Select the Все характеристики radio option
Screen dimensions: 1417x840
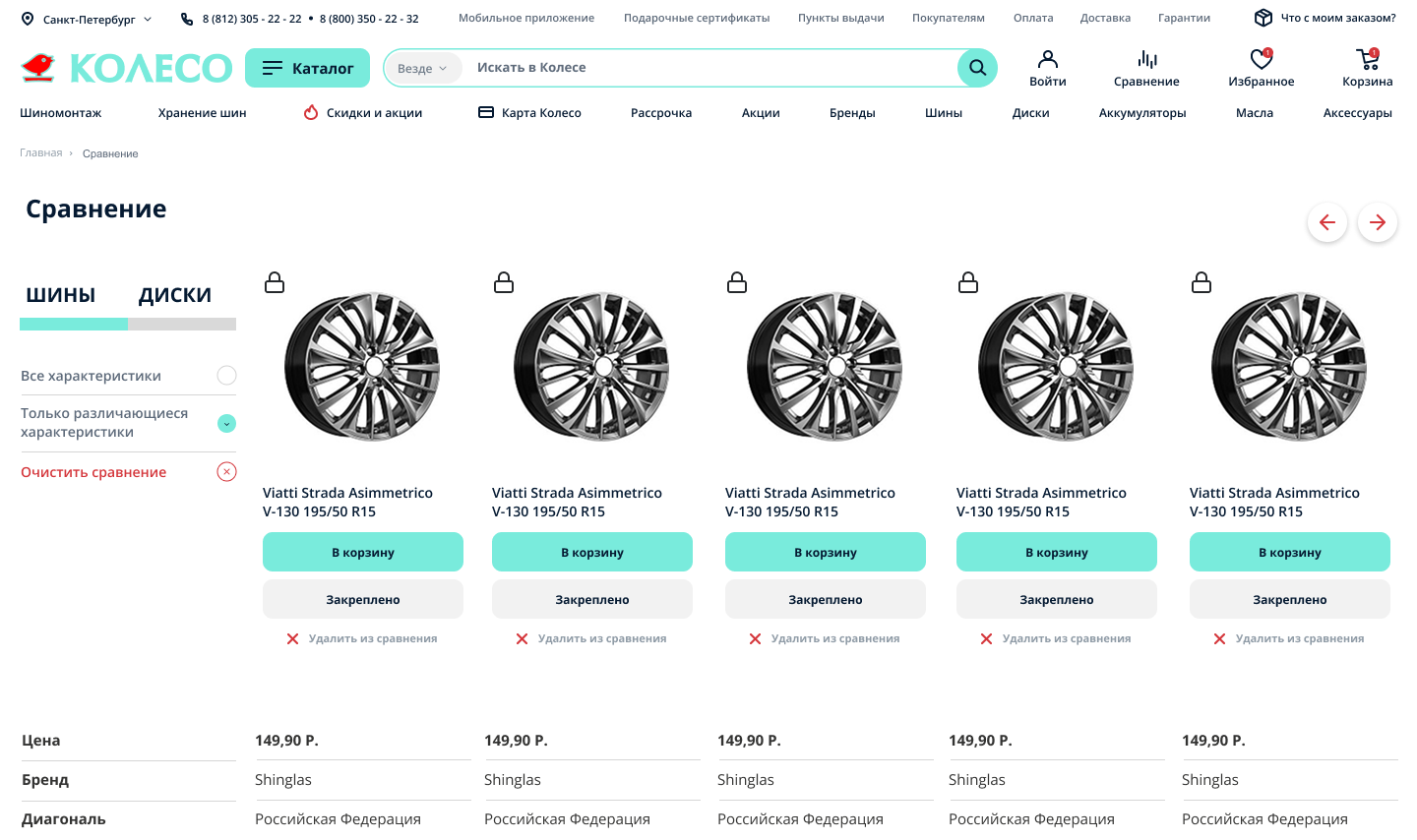click(x=226, y=375)
